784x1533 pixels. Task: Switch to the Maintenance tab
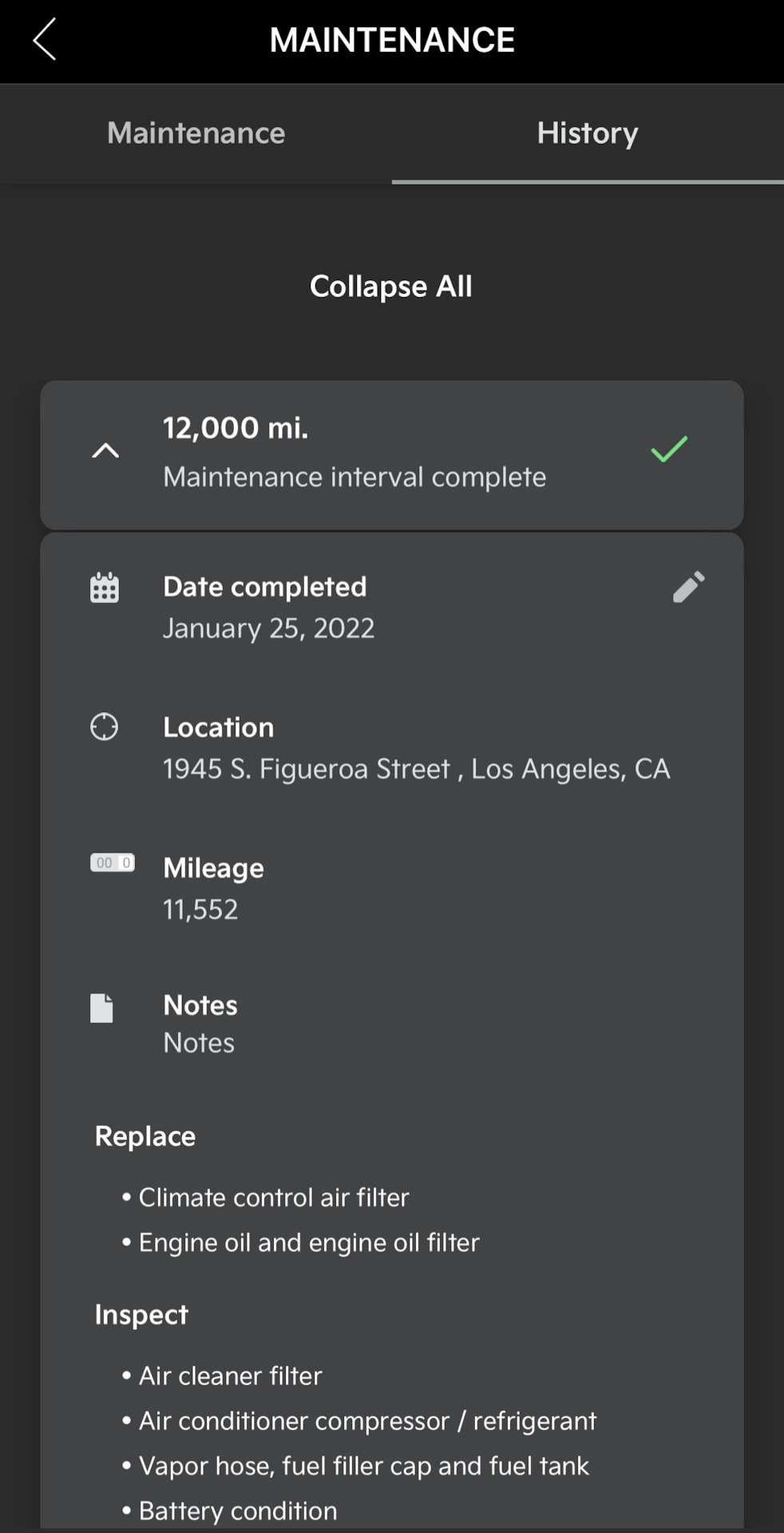196,133
